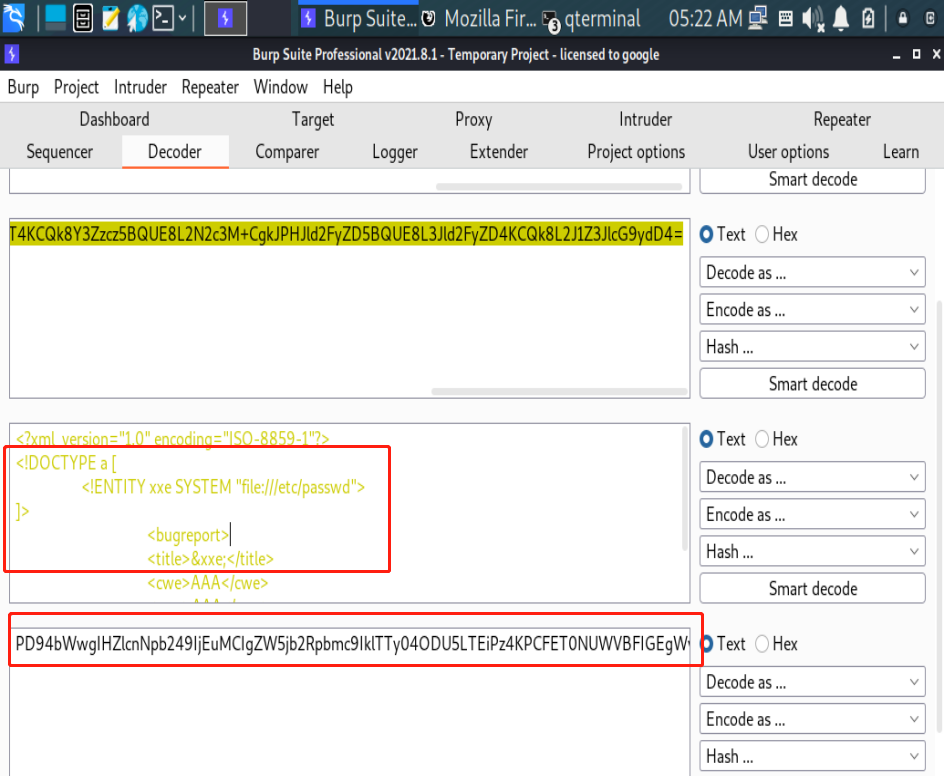Viewport: 944px width, 776px height.
Task: Select Hex radio for highlighted base64 panel
Action: coord(762,234)
